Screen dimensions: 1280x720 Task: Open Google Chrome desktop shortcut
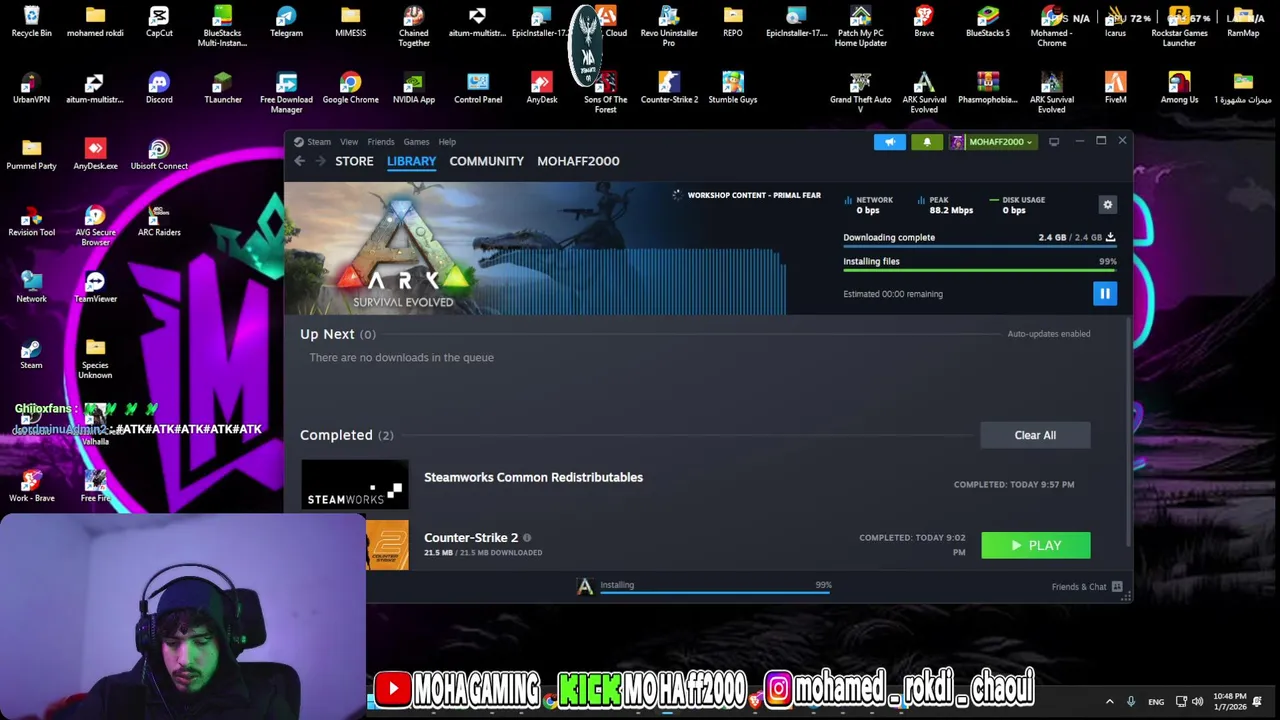pos(350,88)
